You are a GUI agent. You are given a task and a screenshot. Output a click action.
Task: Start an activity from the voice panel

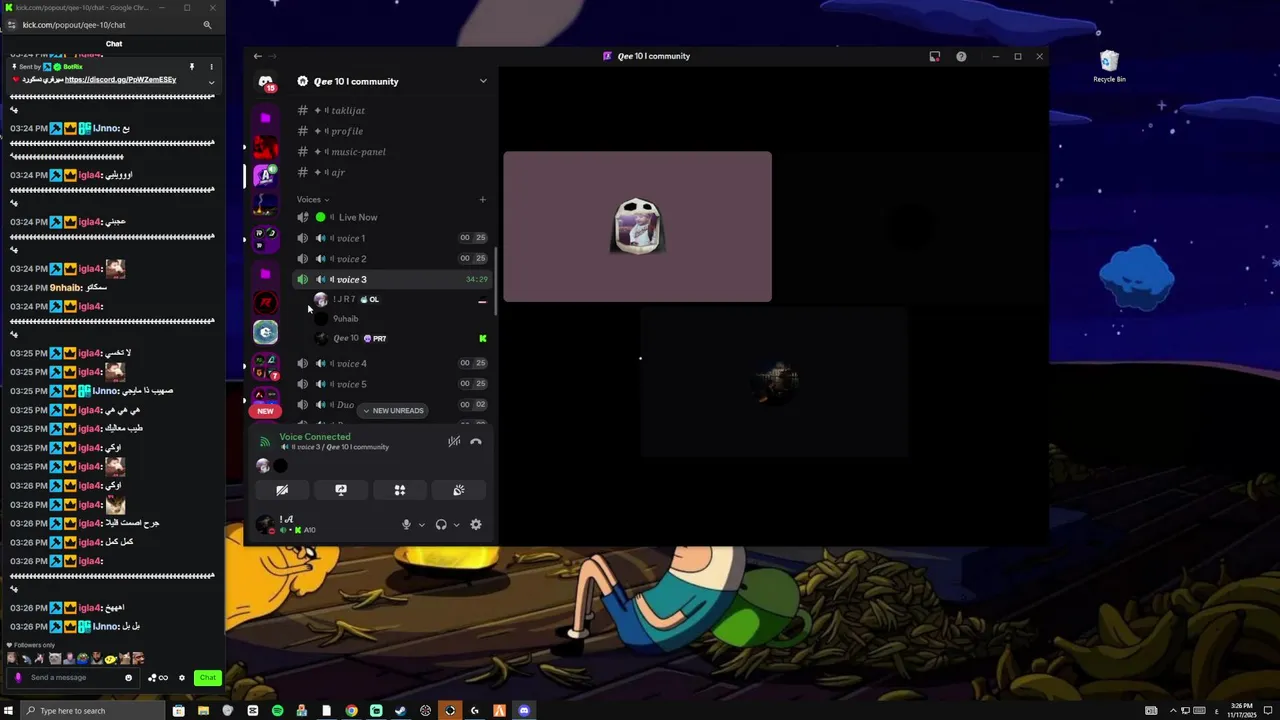coord(400,490)
